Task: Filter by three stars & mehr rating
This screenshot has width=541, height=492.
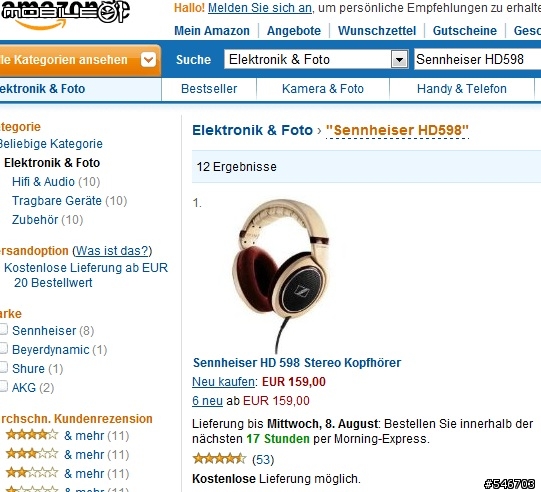Action: pyautogui.click(x=67, y=454)
